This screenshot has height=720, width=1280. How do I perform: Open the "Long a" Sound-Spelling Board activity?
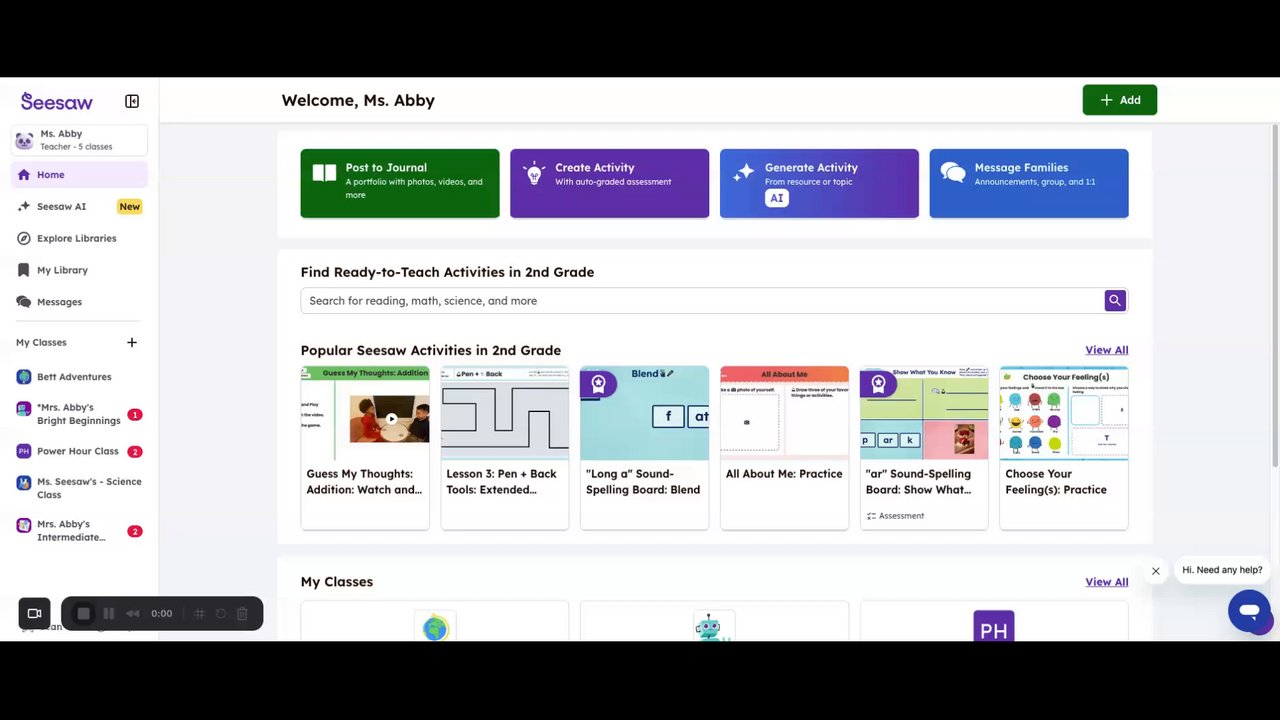[x=644, y=447]
